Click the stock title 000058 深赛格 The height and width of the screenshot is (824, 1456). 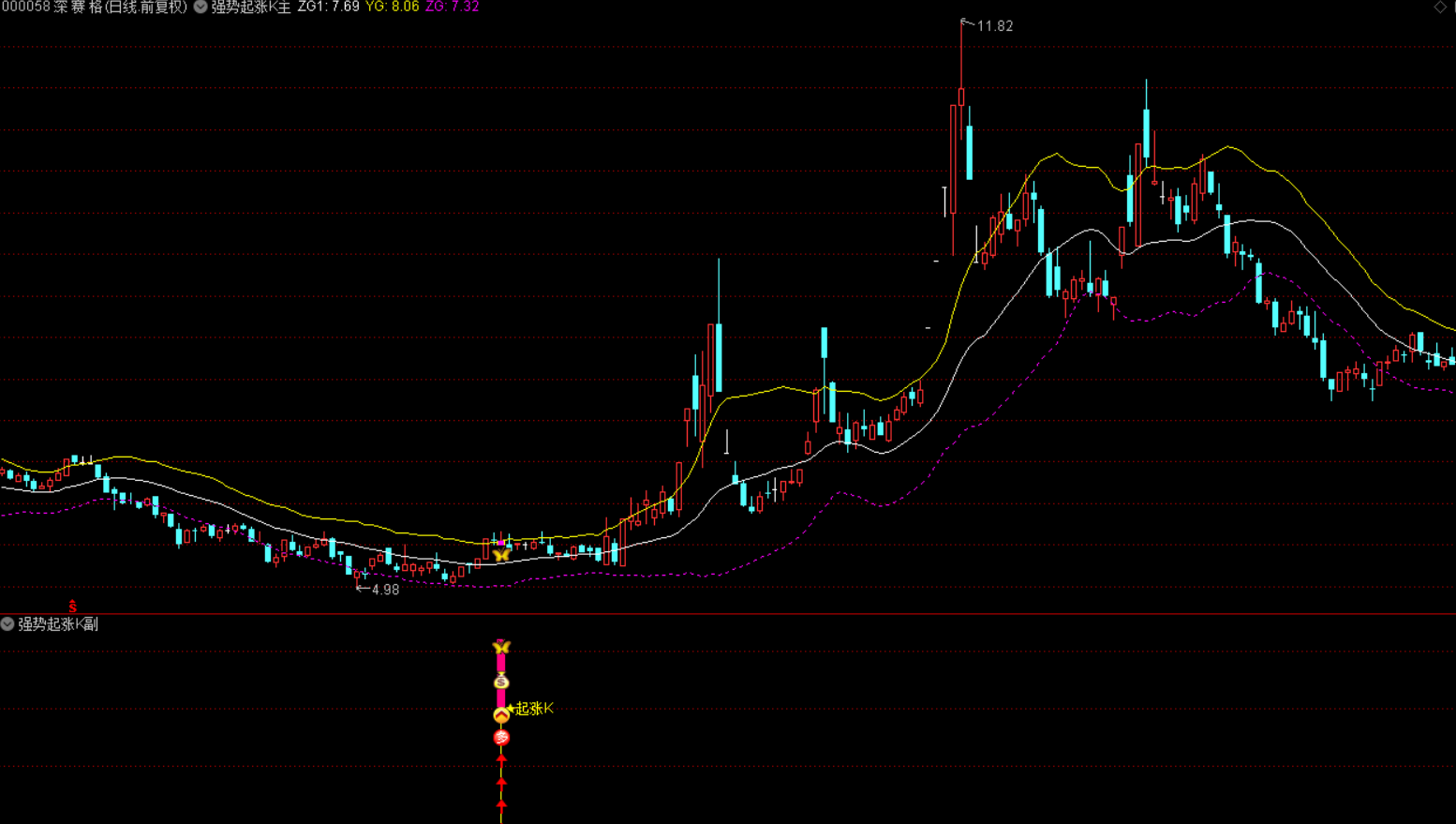52,7
